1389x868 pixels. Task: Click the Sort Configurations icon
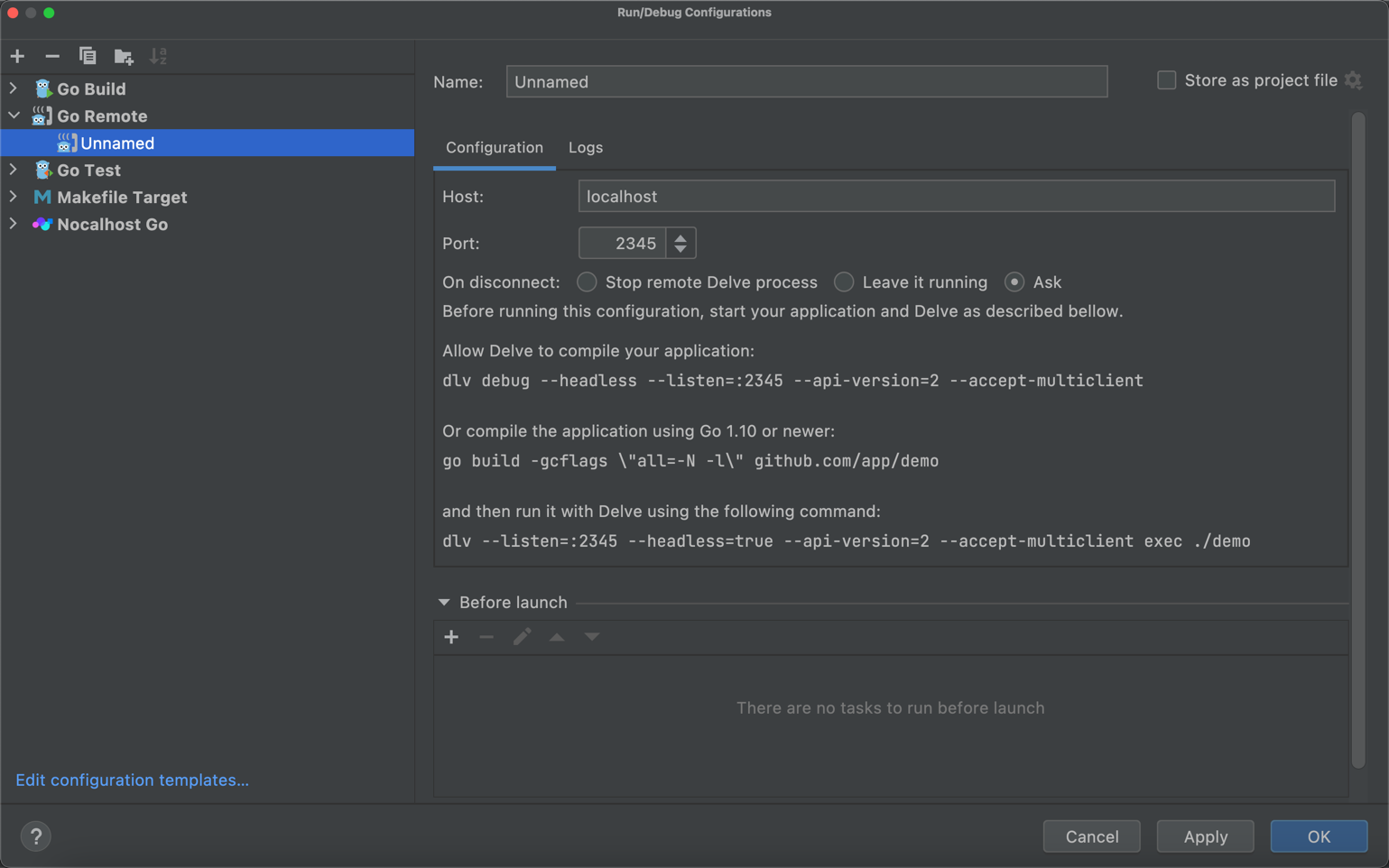point(159,56)
